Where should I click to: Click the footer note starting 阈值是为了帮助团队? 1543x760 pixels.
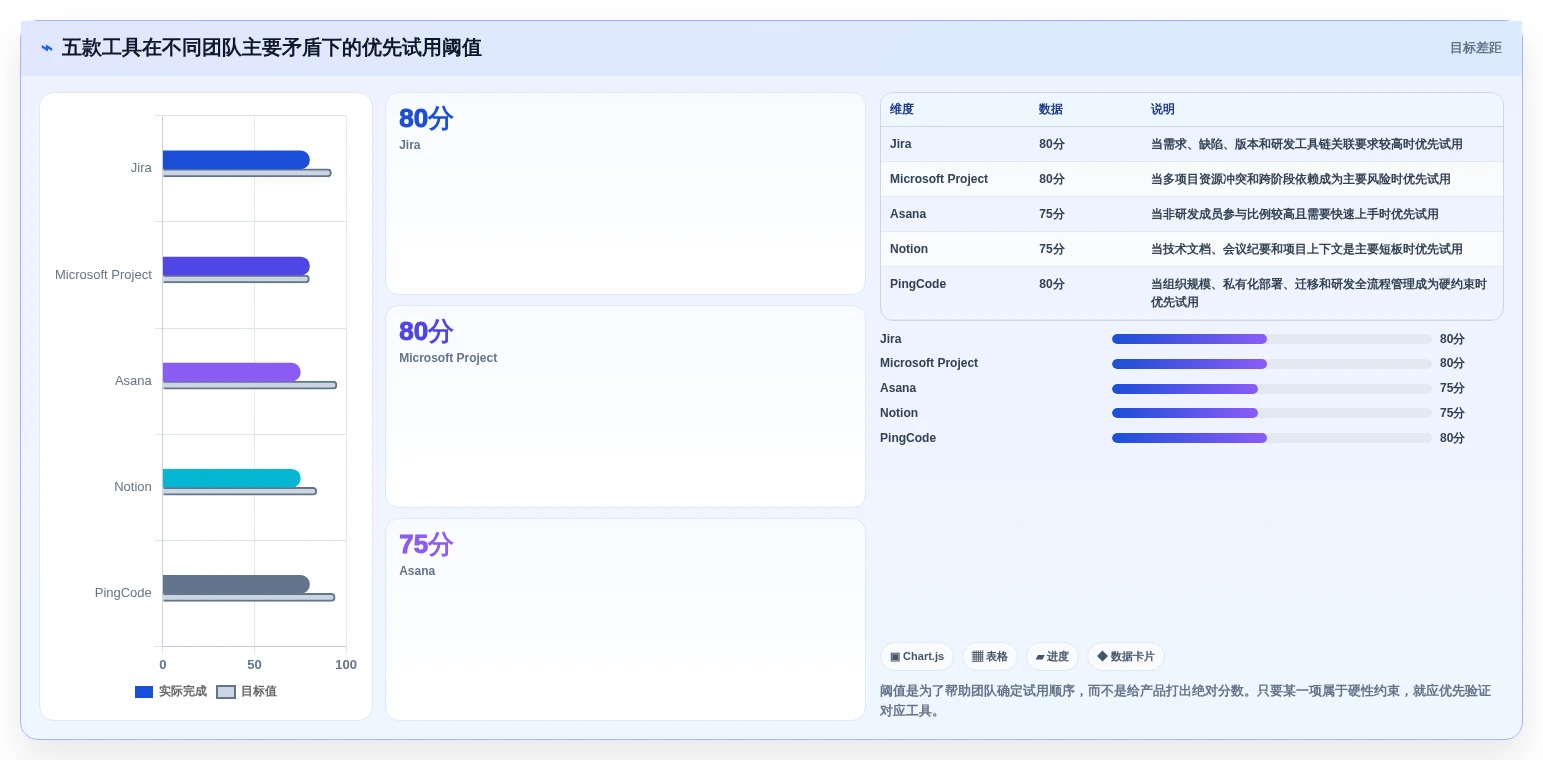[x=1185, y=701]
